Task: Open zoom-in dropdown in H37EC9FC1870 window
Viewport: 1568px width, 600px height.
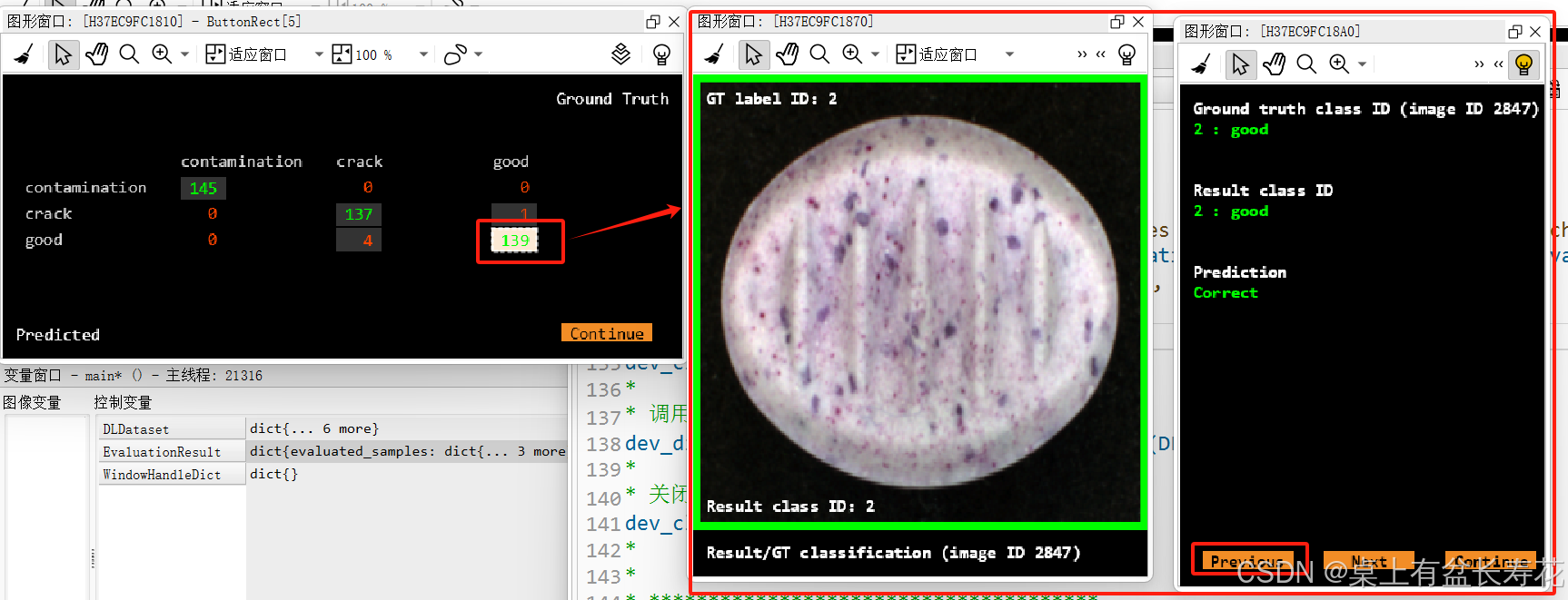Action: pyautogui.click(x=875, y=54)
